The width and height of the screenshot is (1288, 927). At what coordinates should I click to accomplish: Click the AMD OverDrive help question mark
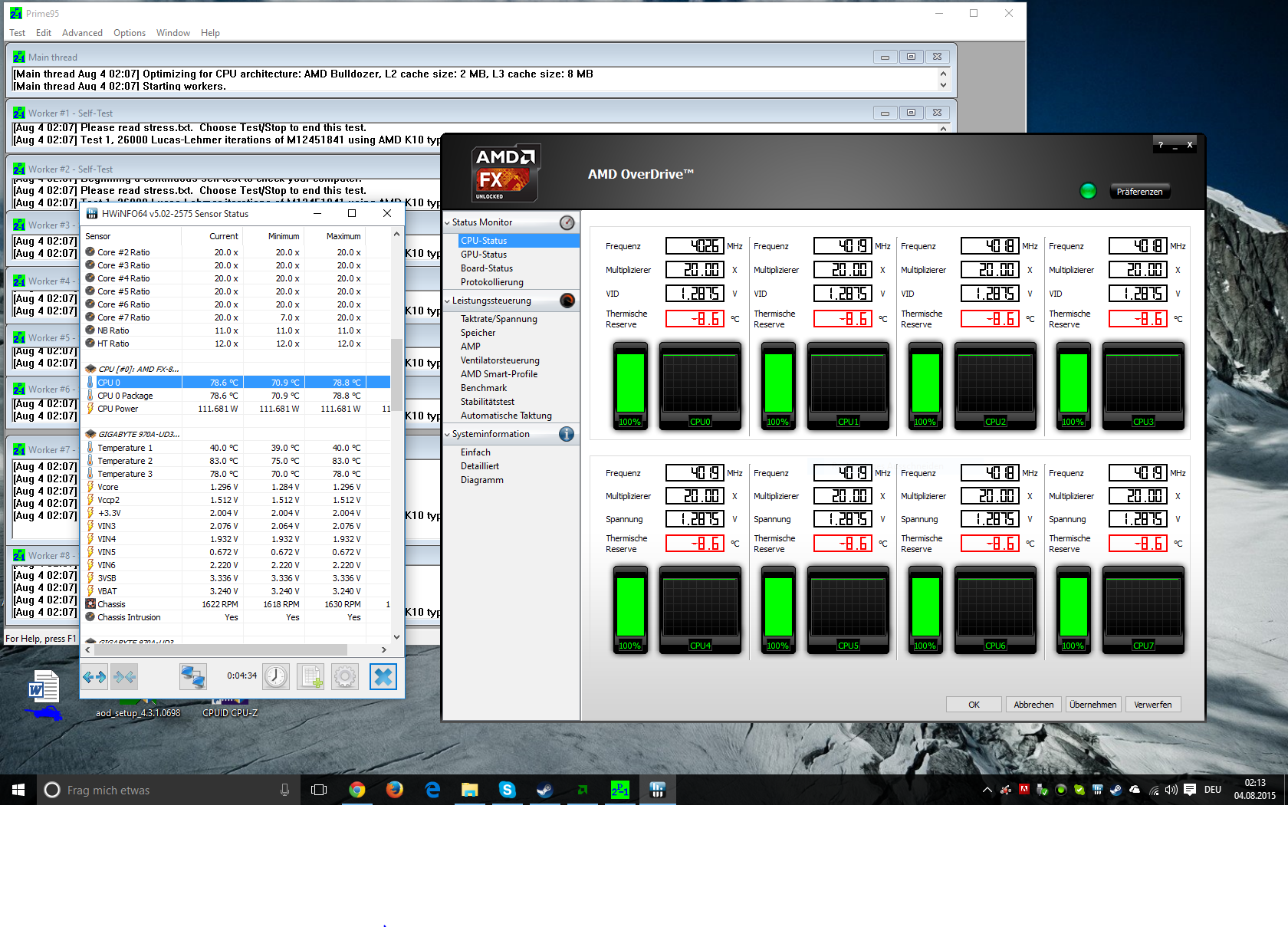[x=1161, y=145]
